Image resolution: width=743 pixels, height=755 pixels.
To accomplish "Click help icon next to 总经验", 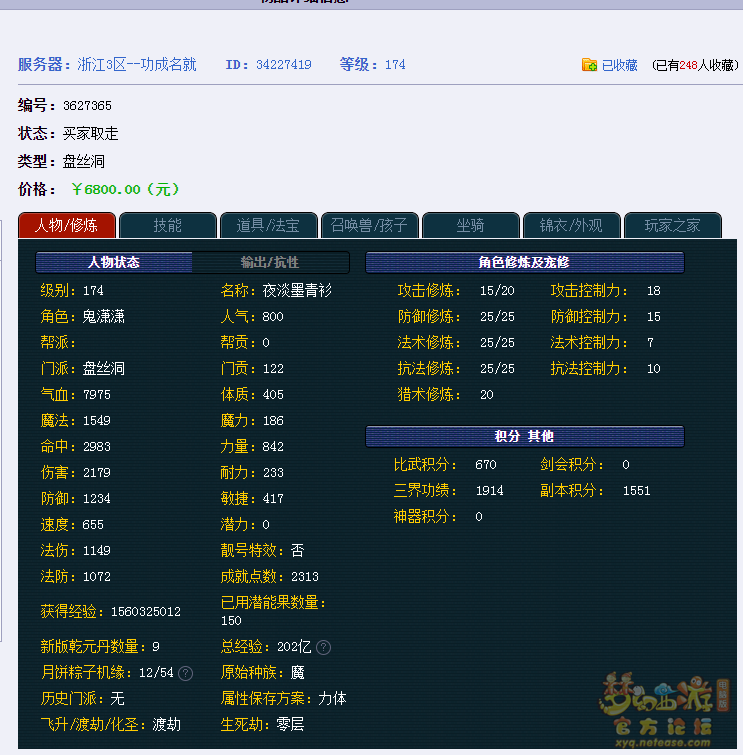I will (x=323, y=647).
